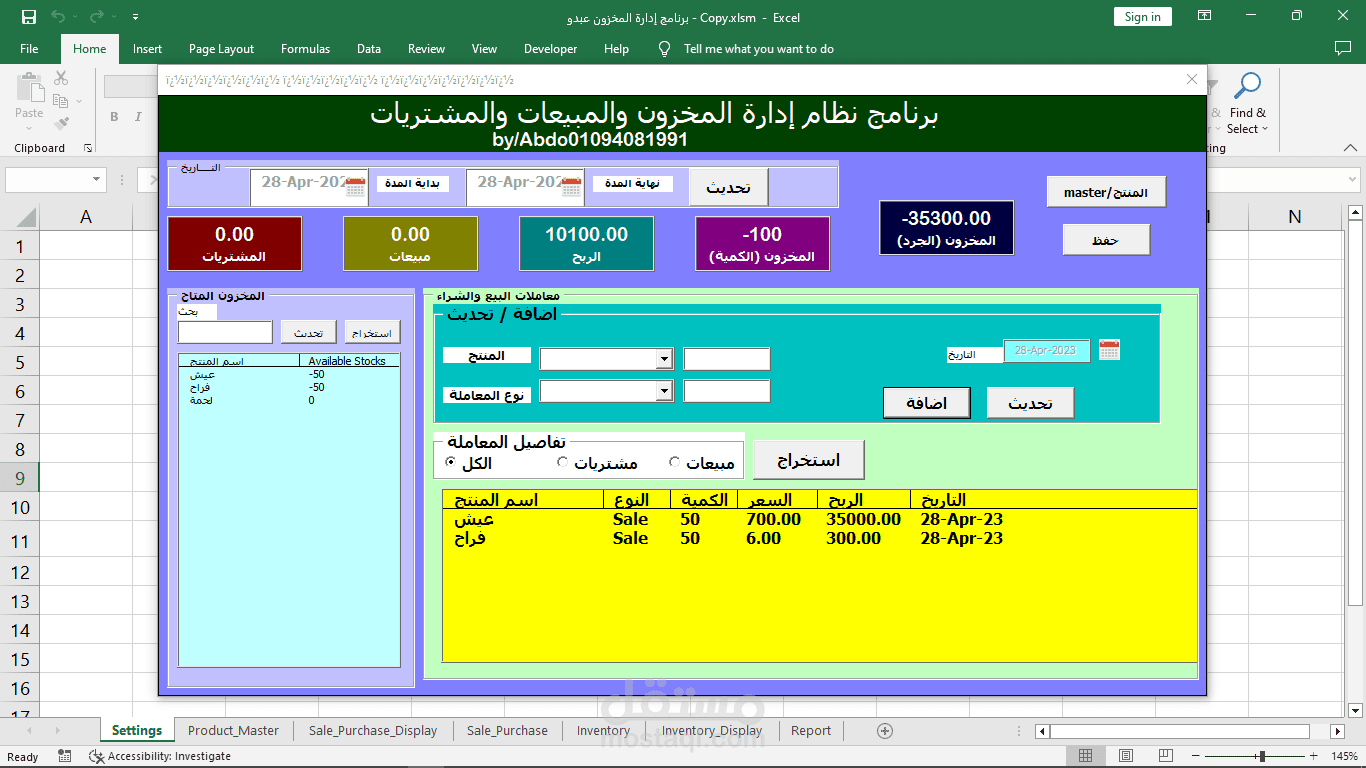The width and height of the screenshot is (1366, 768).
Task: Click the Cut scissors icon
Action: pos(61,78)
